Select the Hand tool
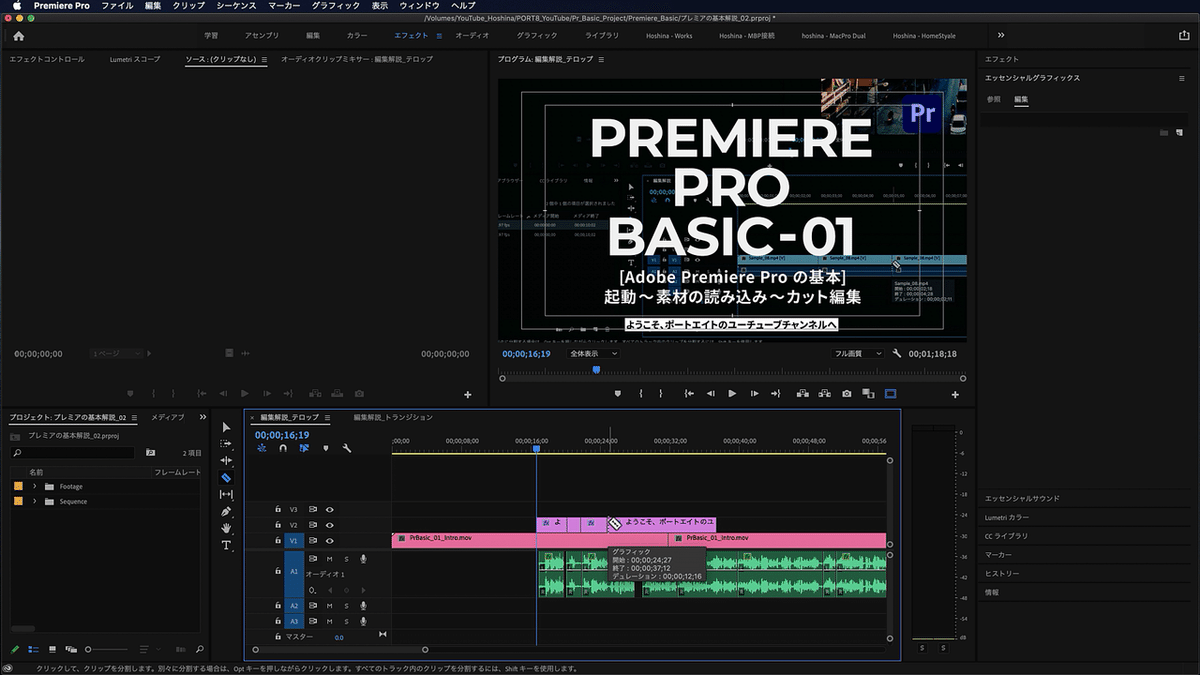This screenshot has width=1200, height=675. [226, 528]
